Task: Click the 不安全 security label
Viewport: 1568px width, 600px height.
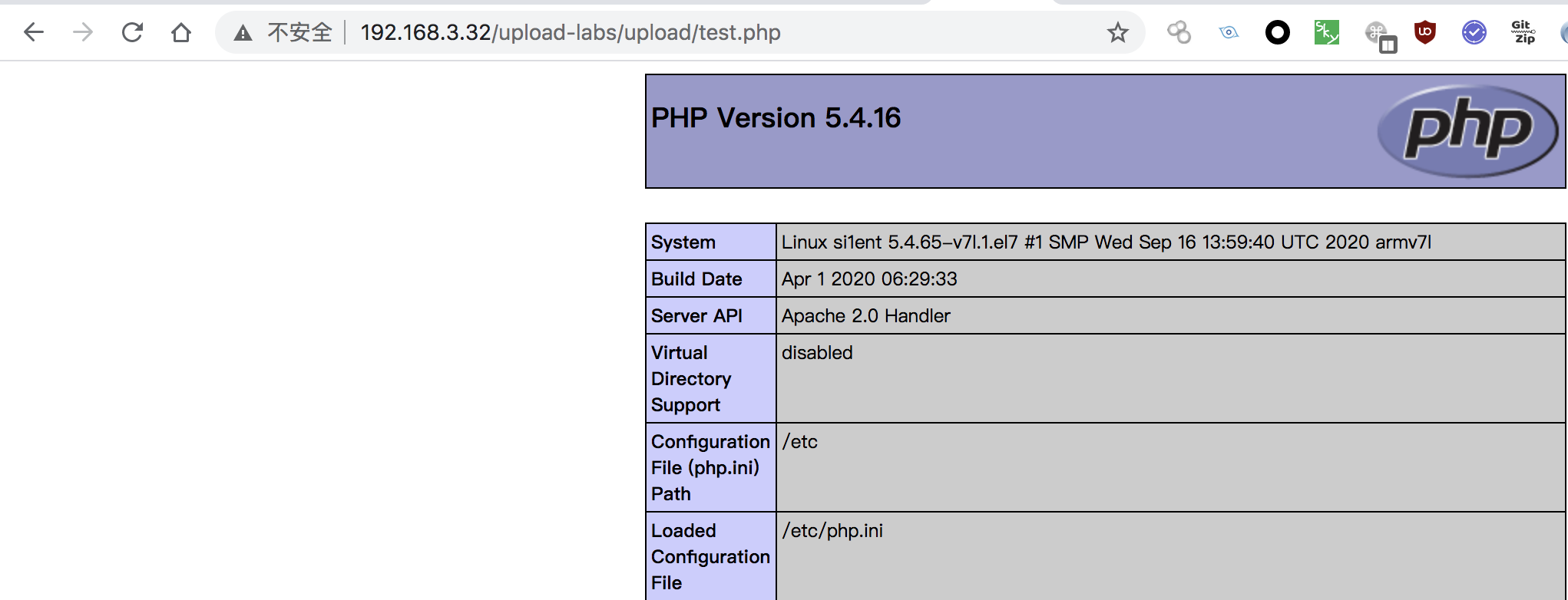Action: (x=299, y=32)
